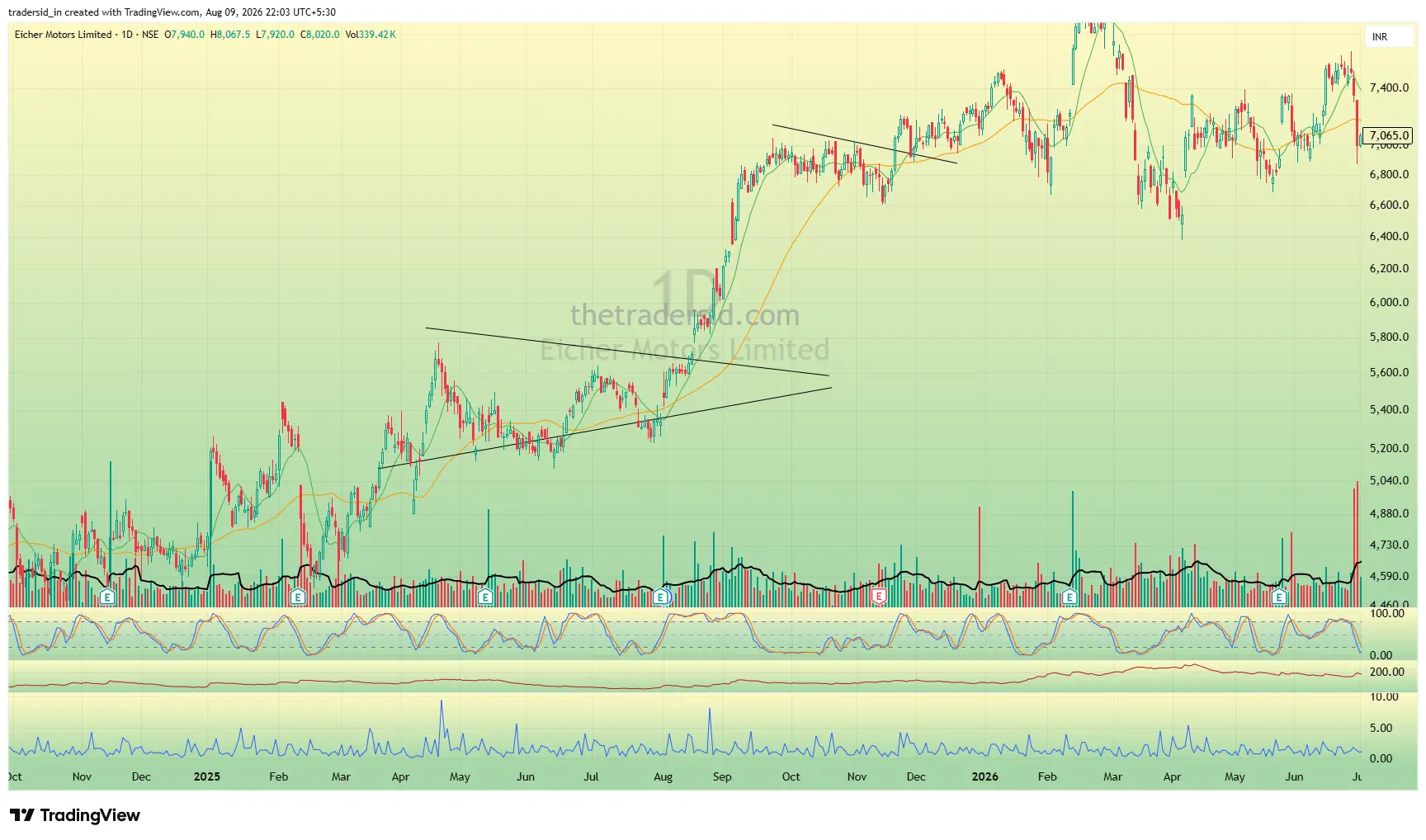This screenshot has height=840, width=1426.
Task: Select the open value O7,940.0
Action: (185, 35)
